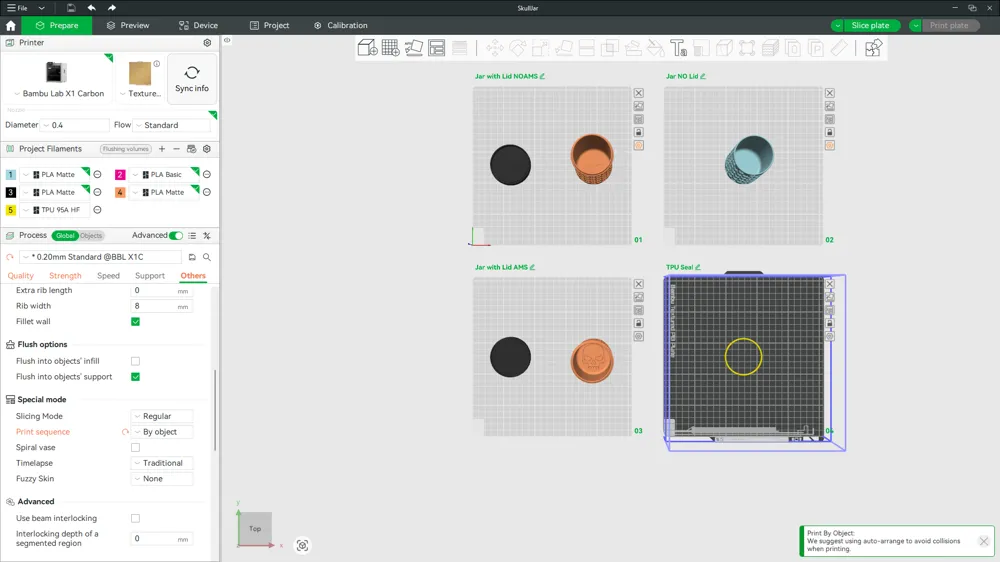Click the home icon

[x=11, y=26]
